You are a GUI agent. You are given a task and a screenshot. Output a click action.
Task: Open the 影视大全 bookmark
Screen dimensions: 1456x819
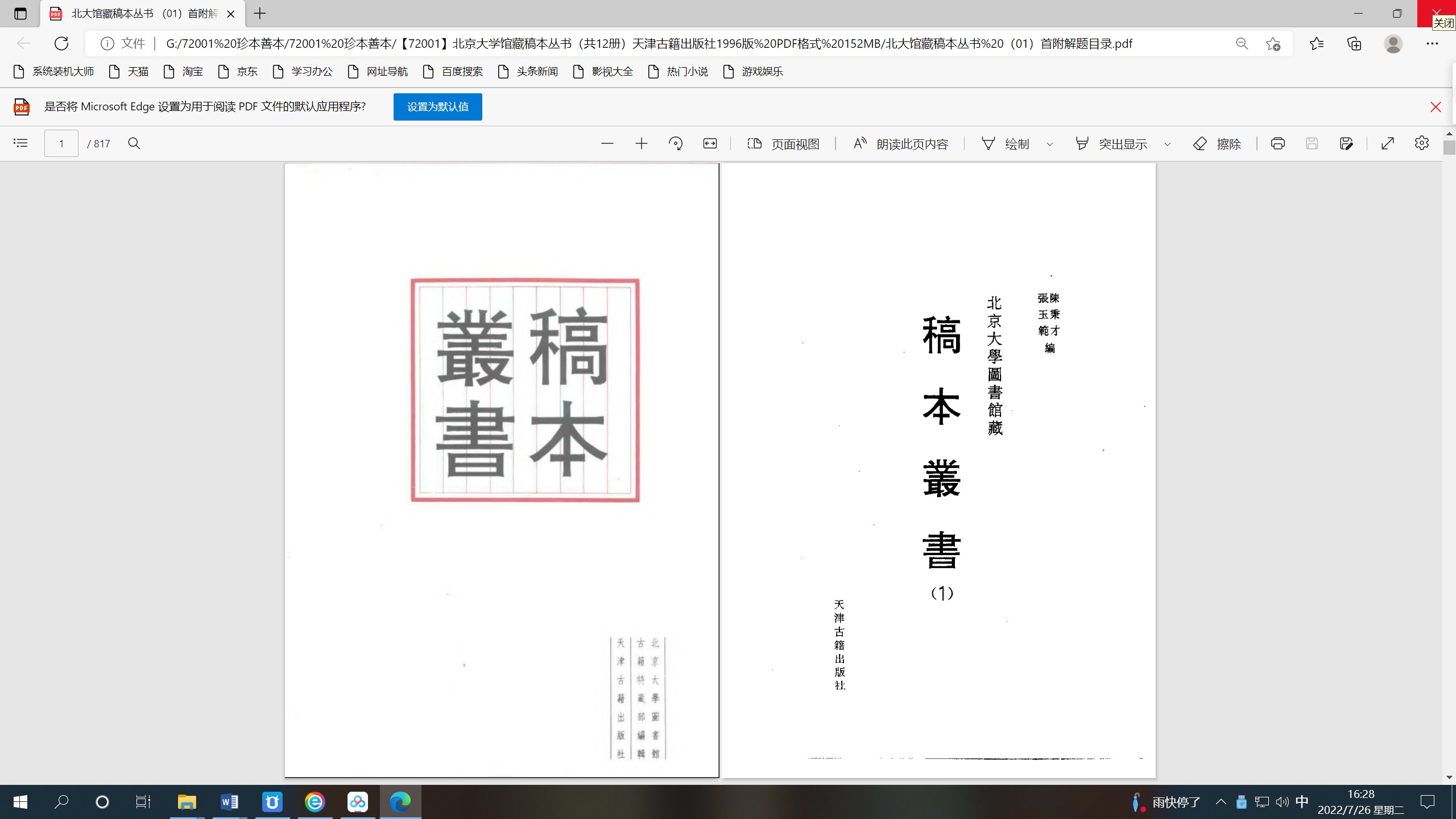click(603, 72)
